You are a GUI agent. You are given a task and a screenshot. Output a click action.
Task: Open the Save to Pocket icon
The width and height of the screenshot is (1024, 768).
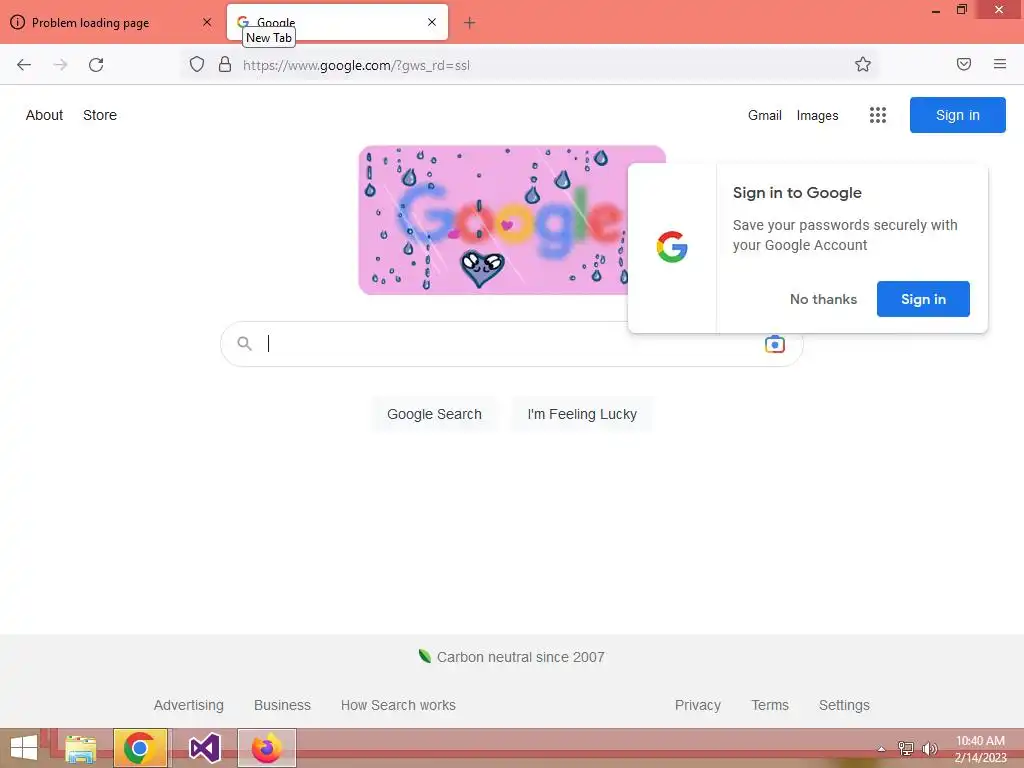(x=964, y=64)
